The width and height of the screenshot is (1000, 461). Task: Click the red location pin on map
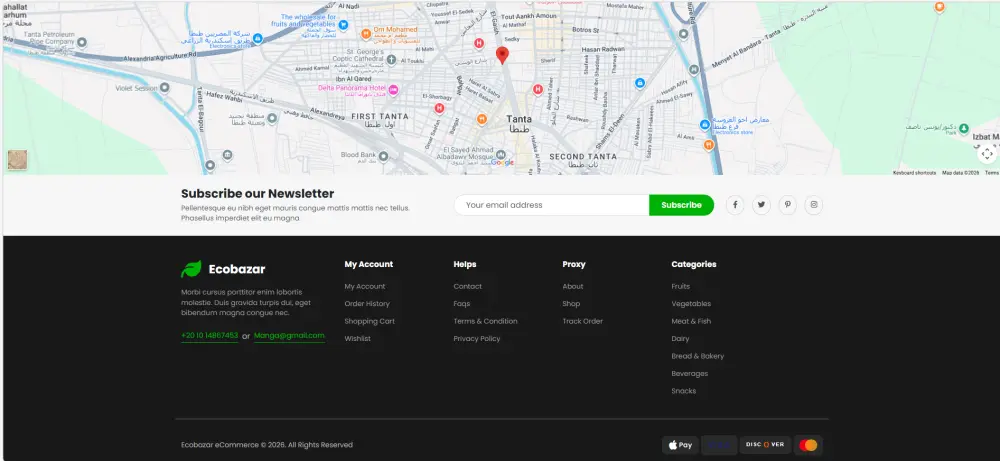[503, 54]
